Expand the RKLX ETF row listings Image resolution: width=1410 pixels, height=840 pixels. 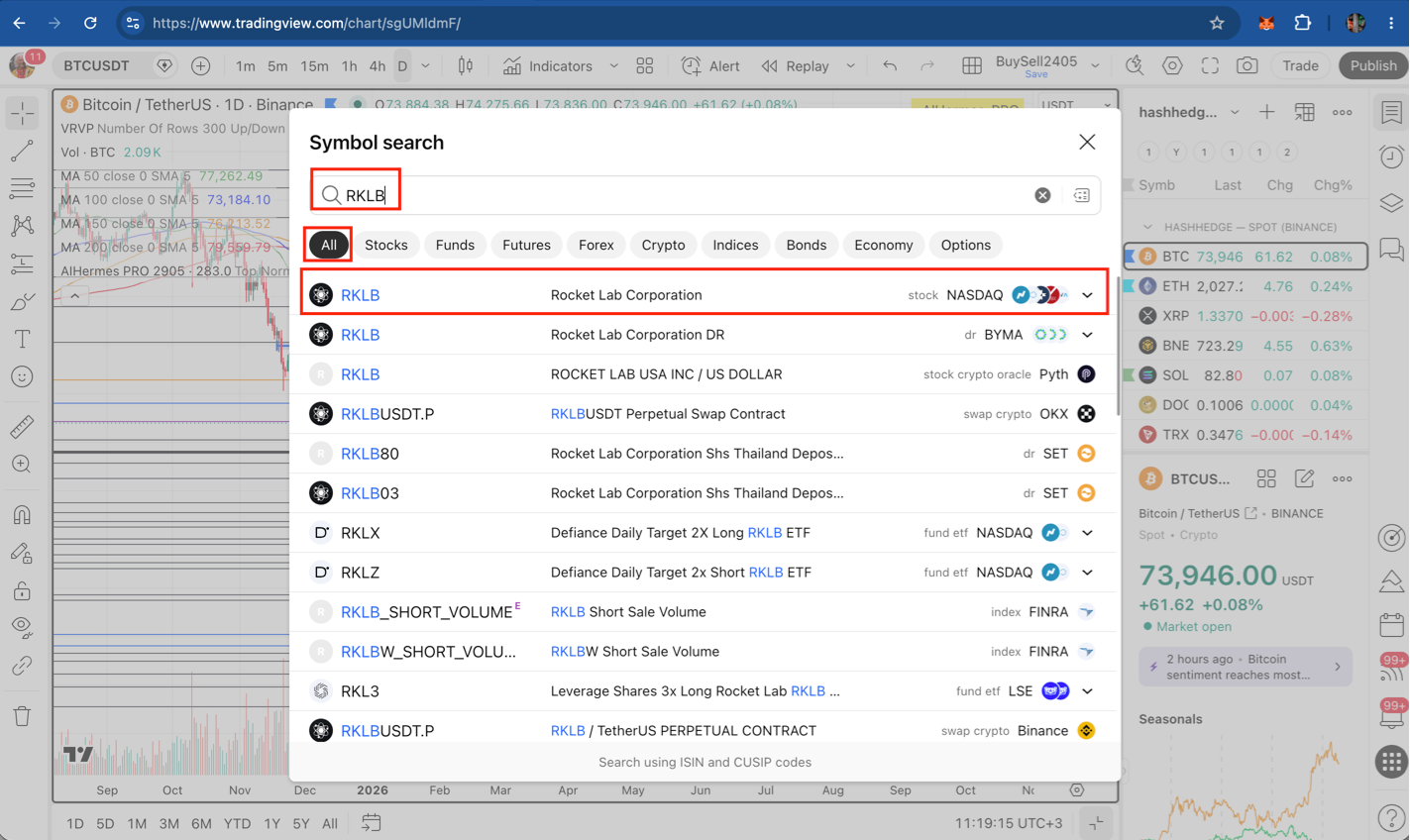[1088, 533]
